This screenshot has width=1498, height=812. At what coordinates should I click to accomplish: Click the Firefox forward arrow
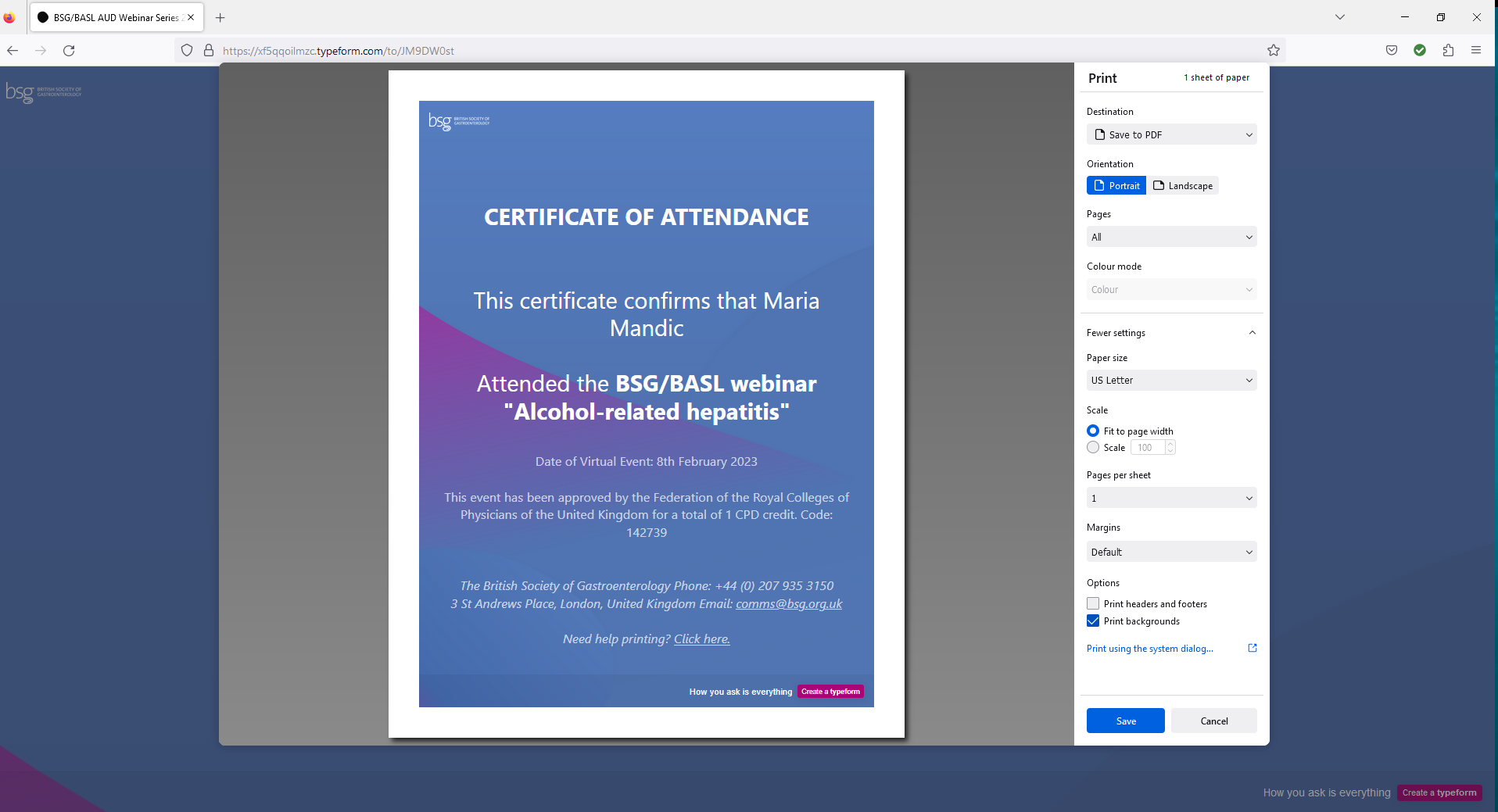(x=41, y=51)
